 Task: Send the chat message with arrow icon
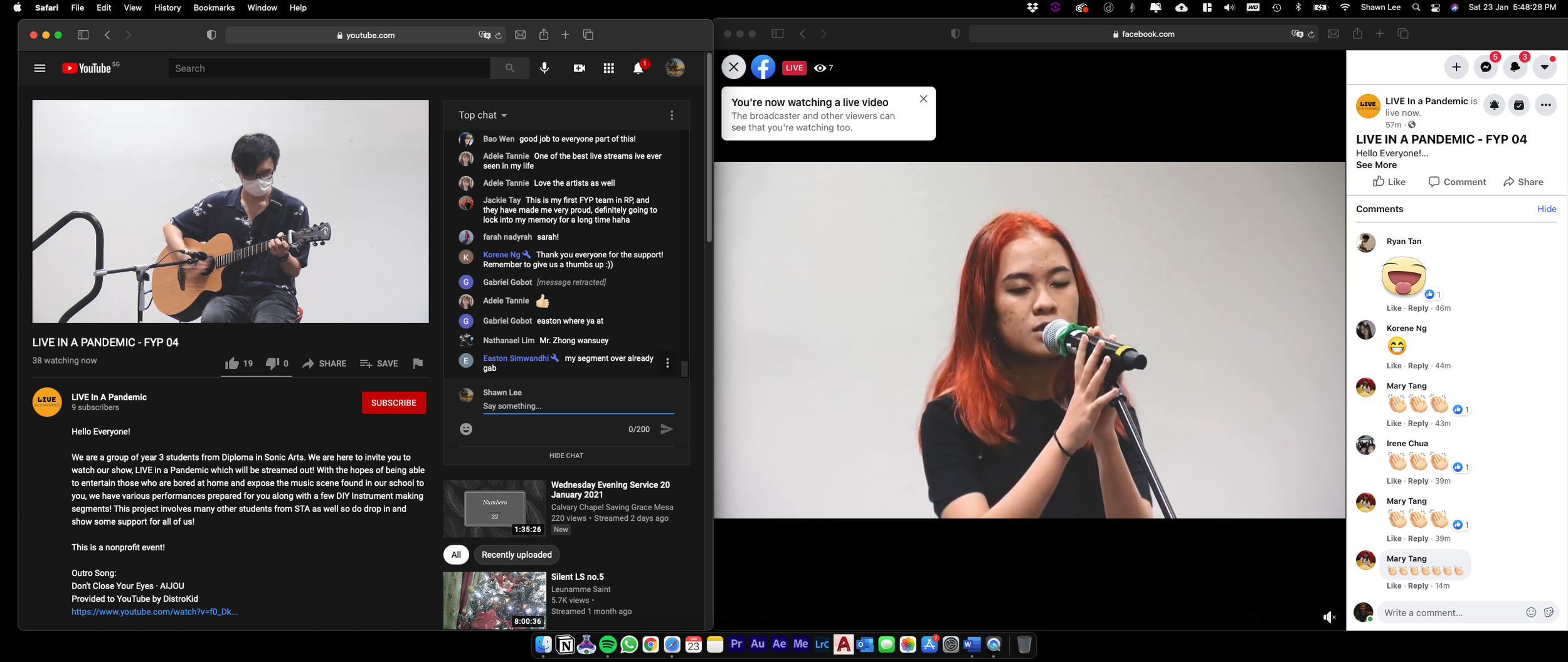pos(667,429)
